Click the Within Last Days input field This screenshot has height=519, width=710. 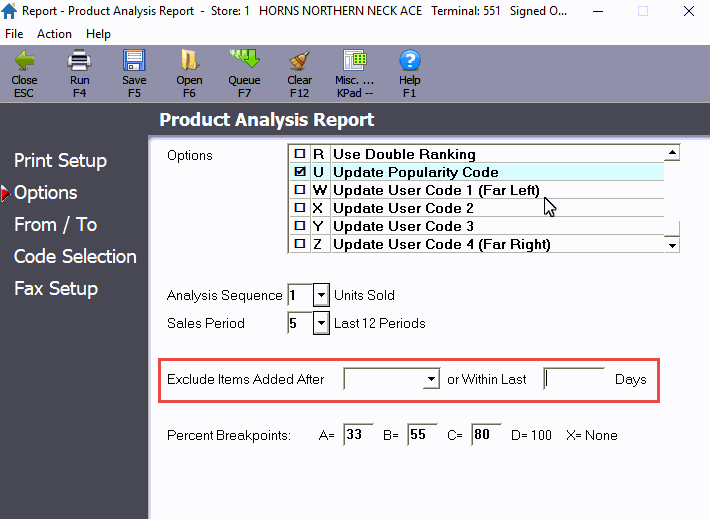click(574, 379)
